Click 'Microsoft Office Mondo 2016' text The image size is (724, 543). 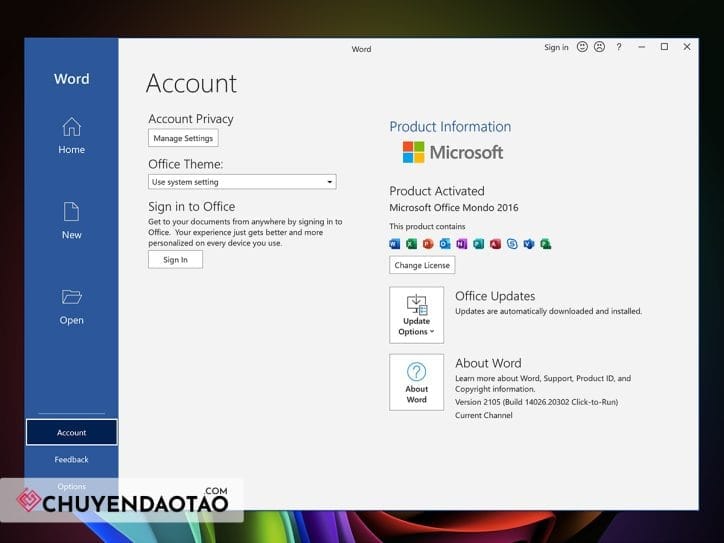click(x=454, y=208)
